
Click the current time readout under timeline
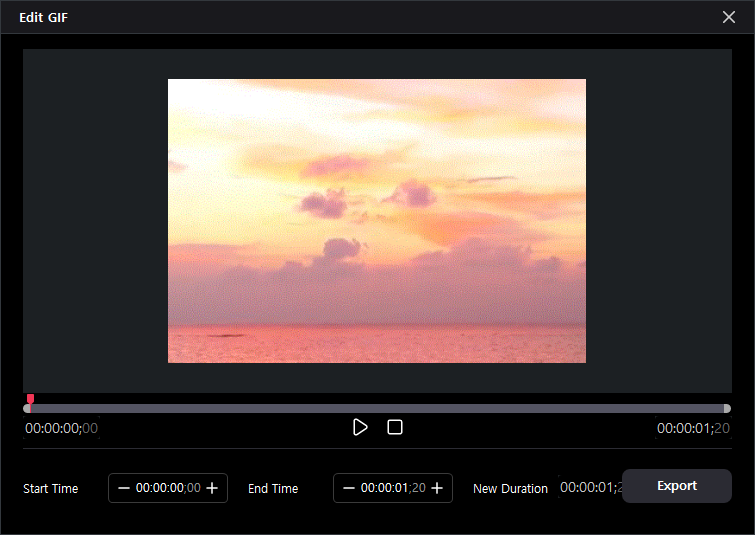pyautogui.click(x=61, y=428)
